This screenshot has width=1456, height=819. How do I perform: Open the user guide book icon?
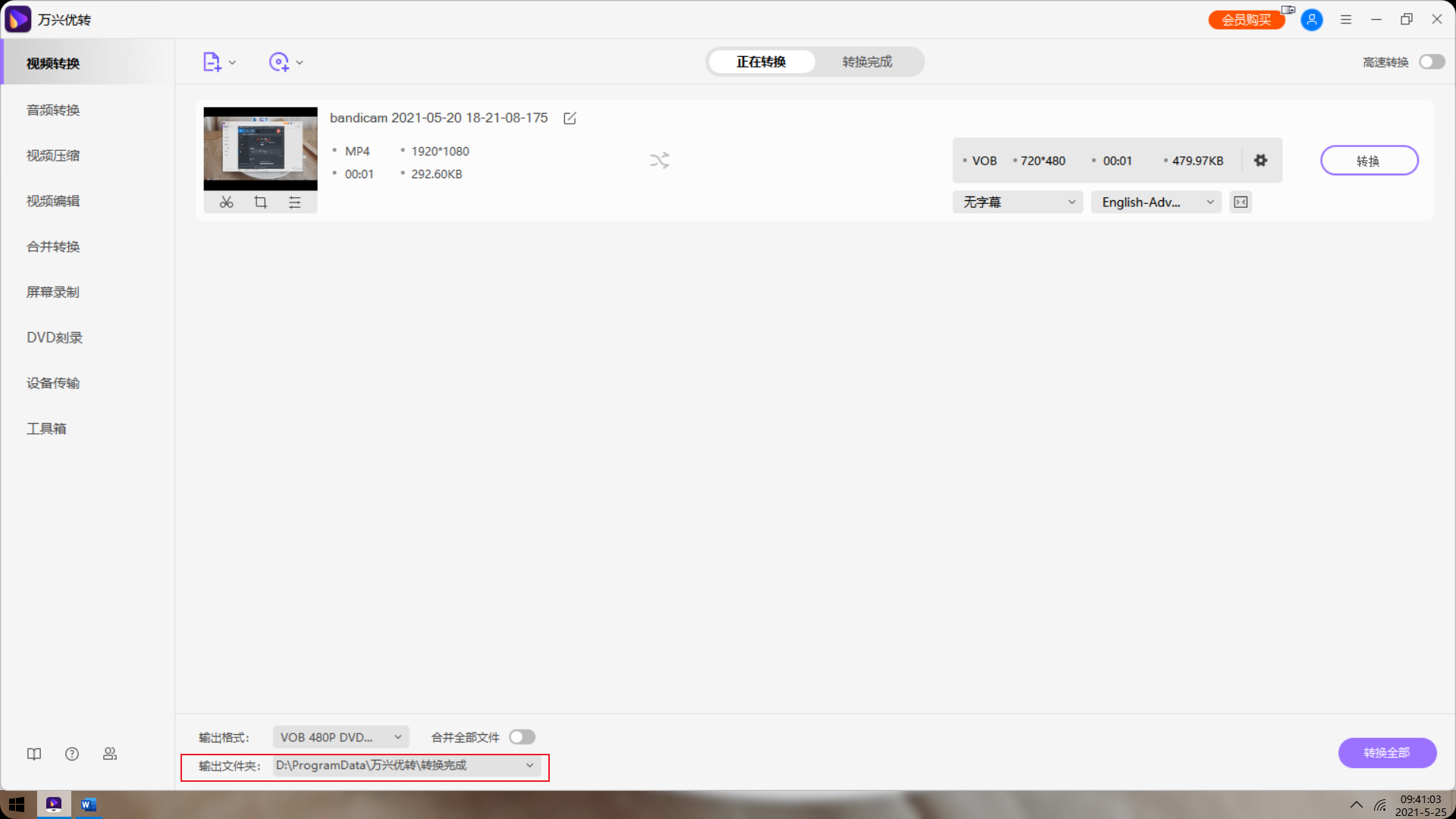pyautogui.click(x=34, y=754)
